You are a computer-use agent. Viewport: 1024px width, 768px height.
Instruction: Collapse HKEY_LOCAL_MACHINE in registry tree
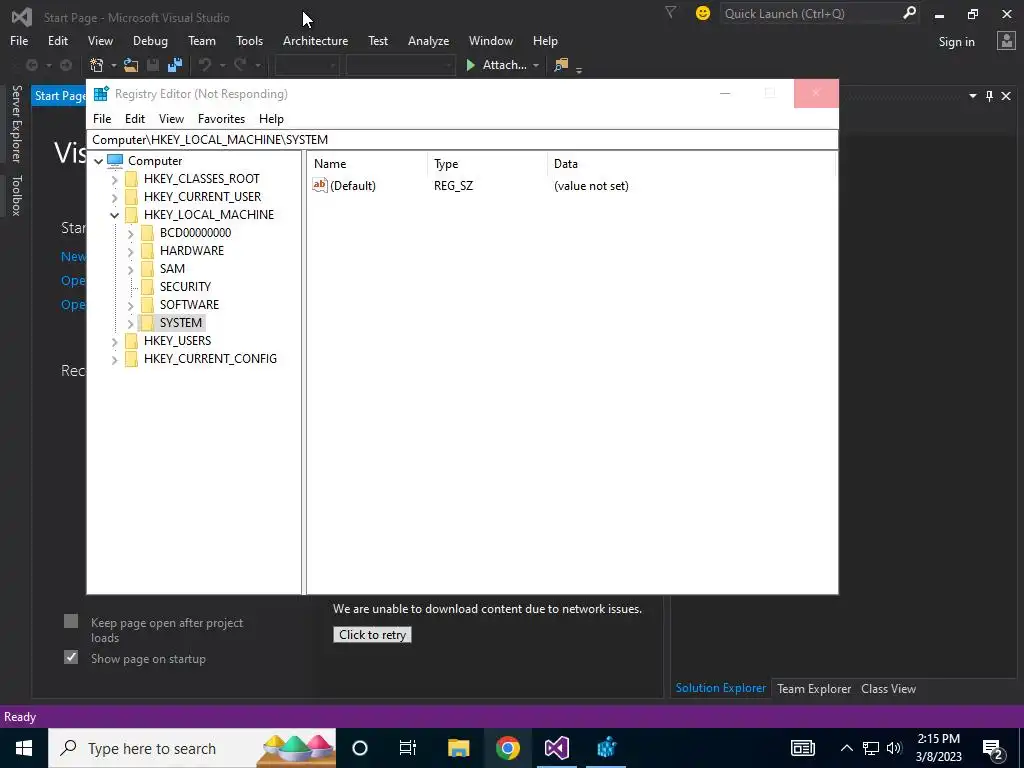(x=115, y=215)
